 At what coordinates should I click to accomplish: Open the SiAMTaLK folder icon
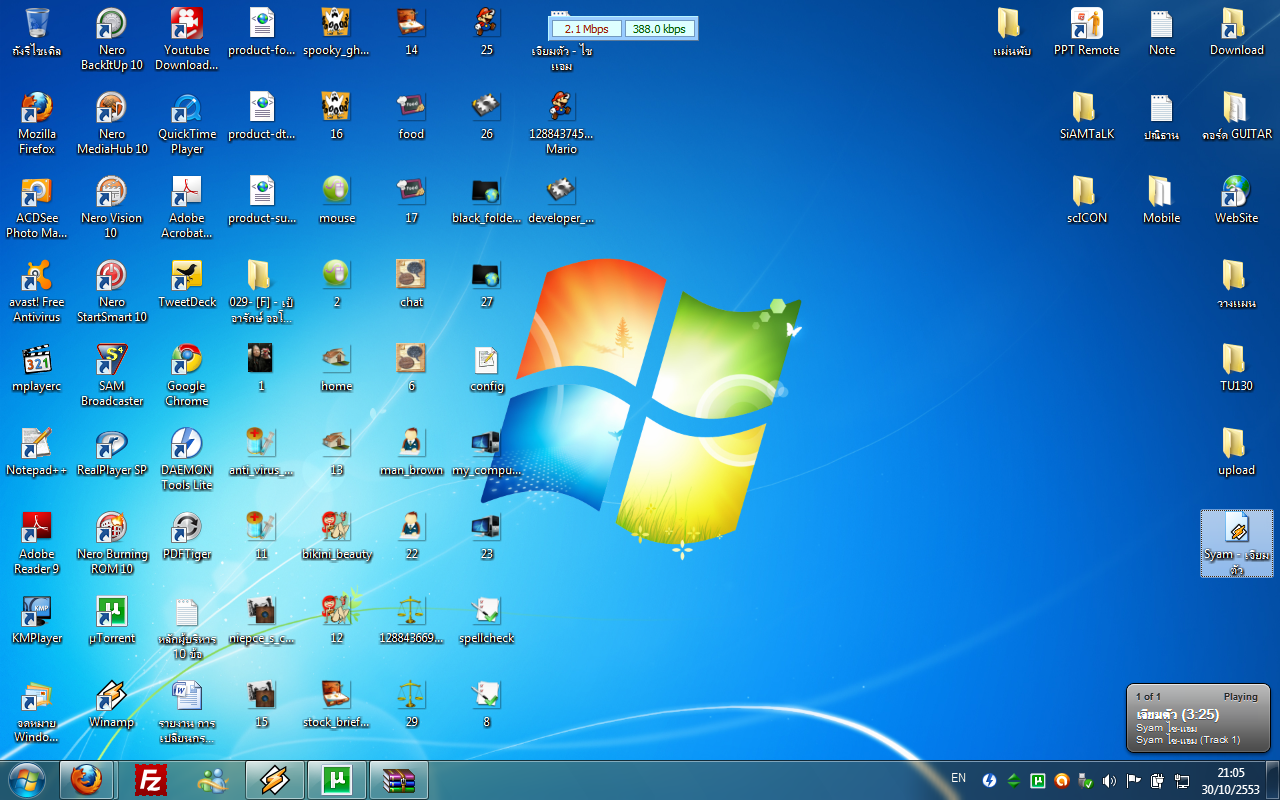(x=1087, y=115)
